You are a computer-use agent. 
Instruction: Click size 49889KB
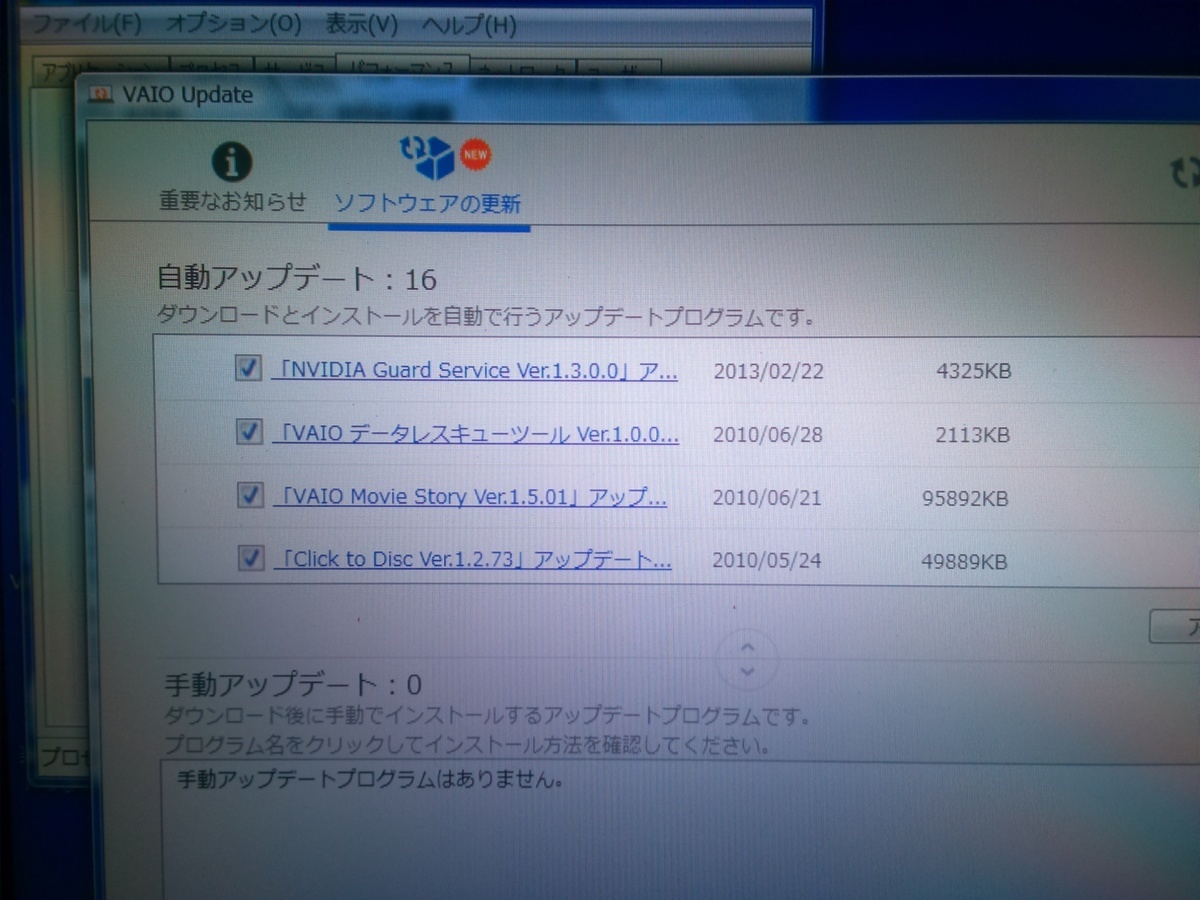(x=964, y=561)
